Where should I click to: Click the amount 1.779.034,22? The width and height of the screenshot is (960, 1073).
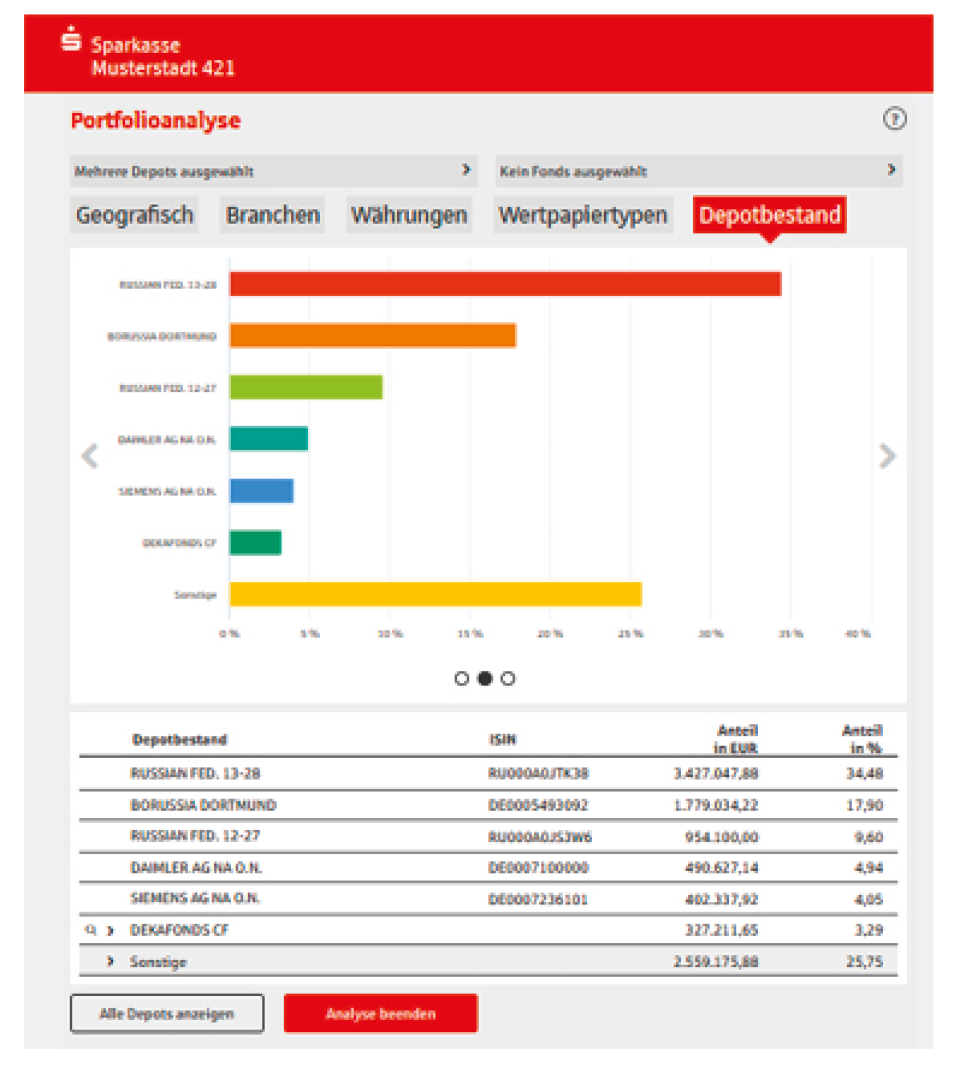point(716,805)
